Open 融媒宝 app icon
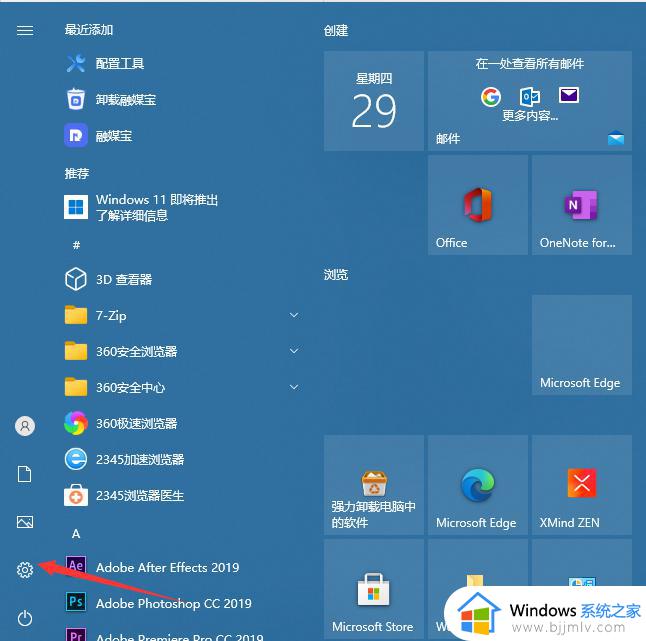 click(76, 135)
